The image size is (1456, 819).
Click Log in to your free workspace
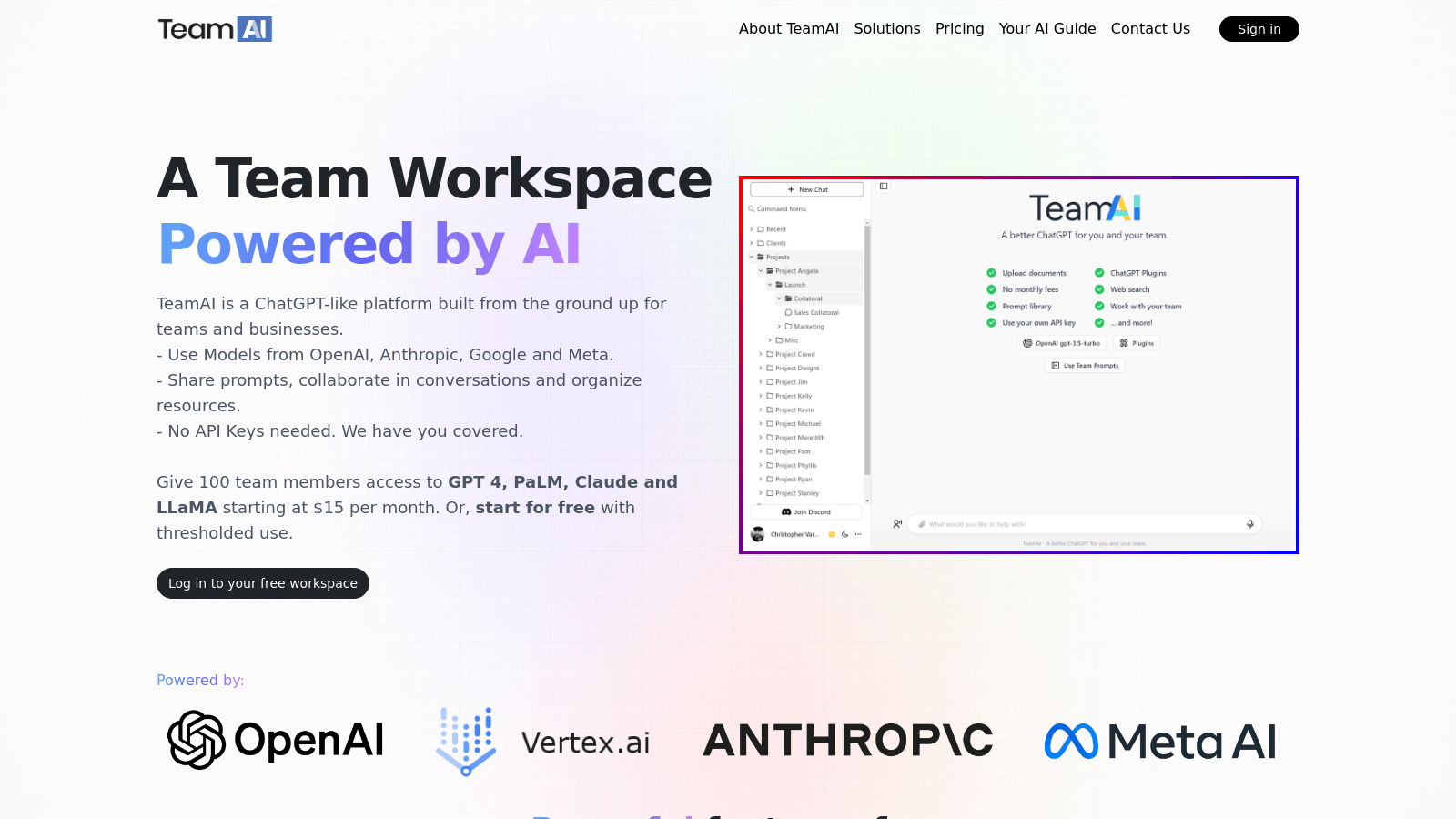click(x=263, y=583)
